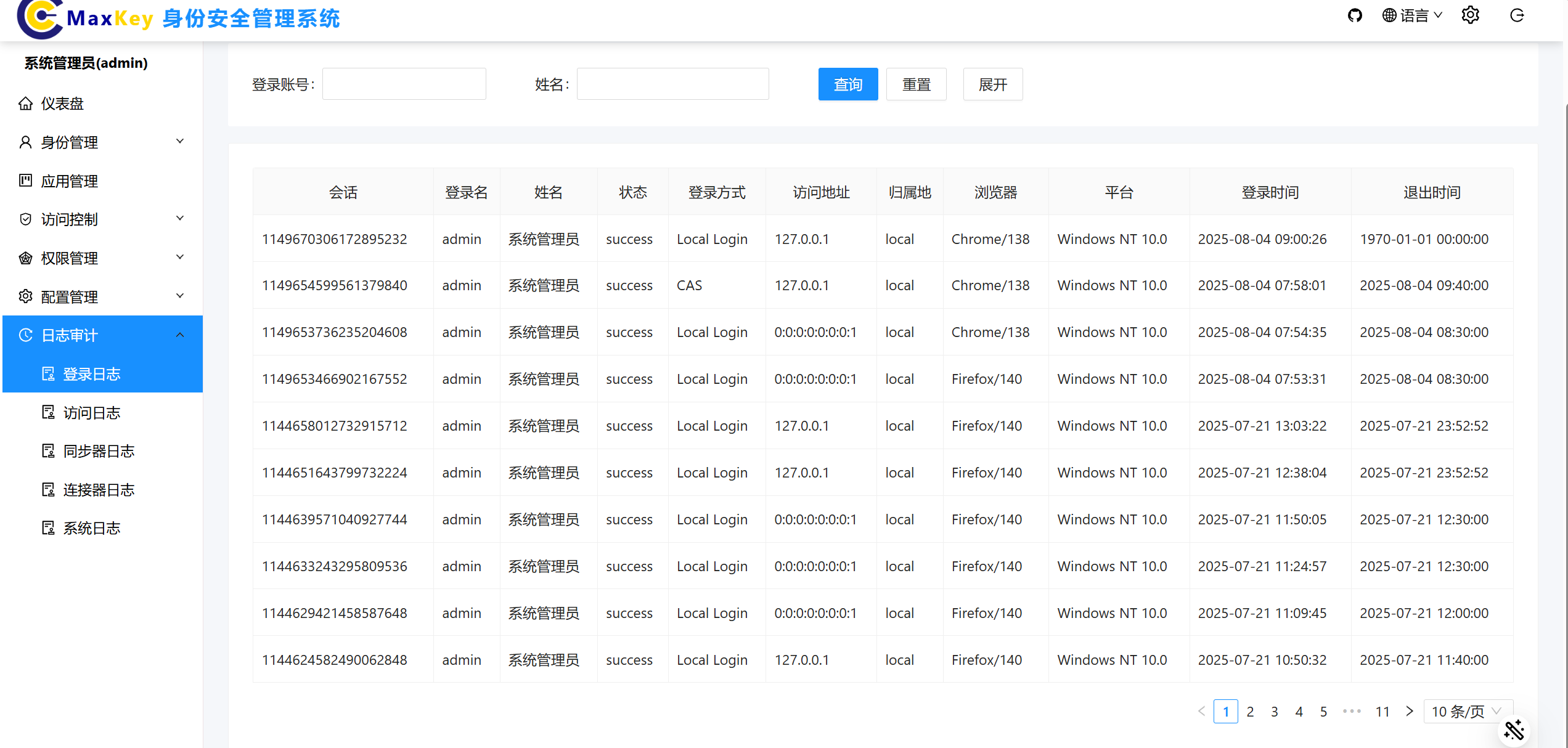
Task: Open the GitHub repository icon
Action: [1354, 15]
